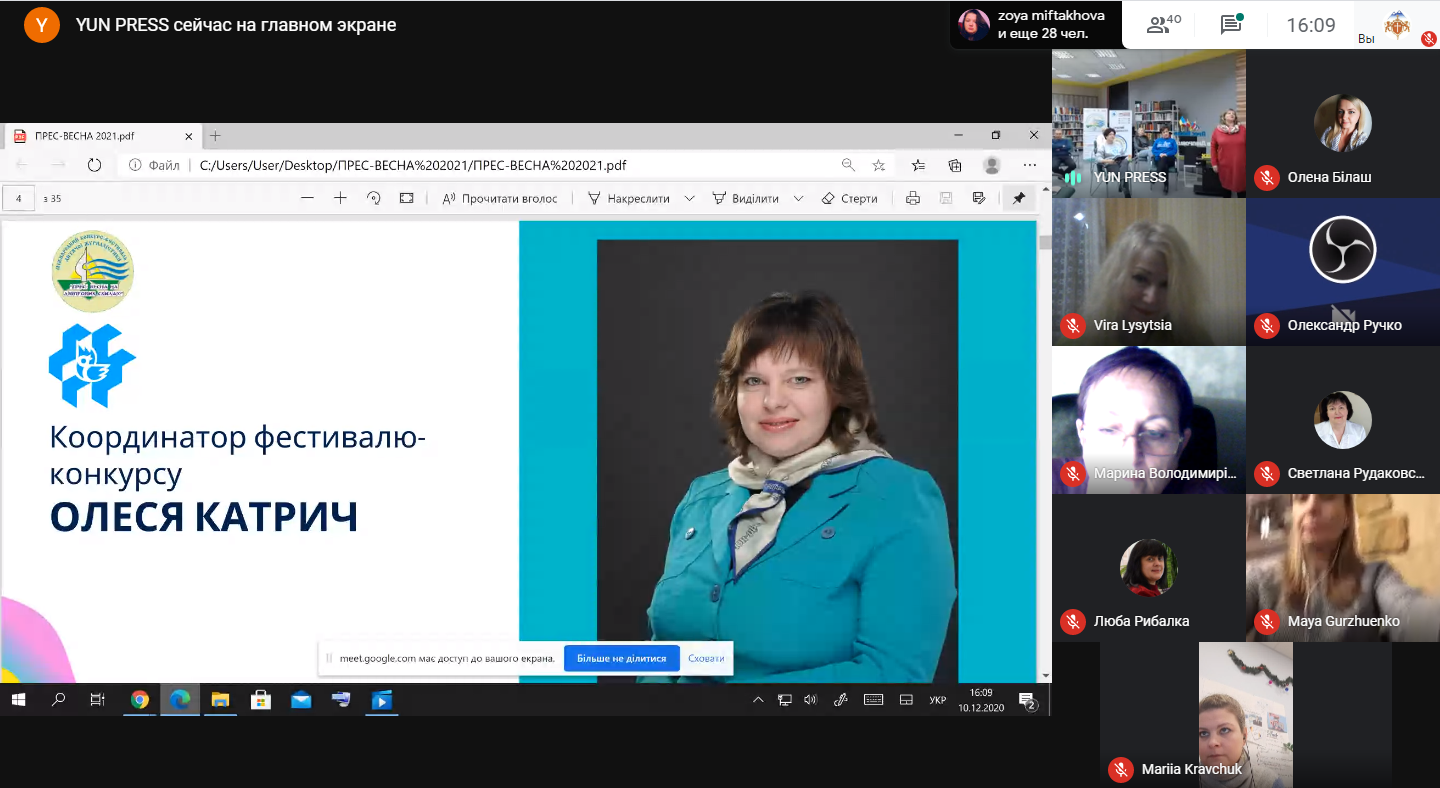Stop sharing via Більше не ділитися
This screenshot has width=1440, height=788.
[x=621, y=658]
